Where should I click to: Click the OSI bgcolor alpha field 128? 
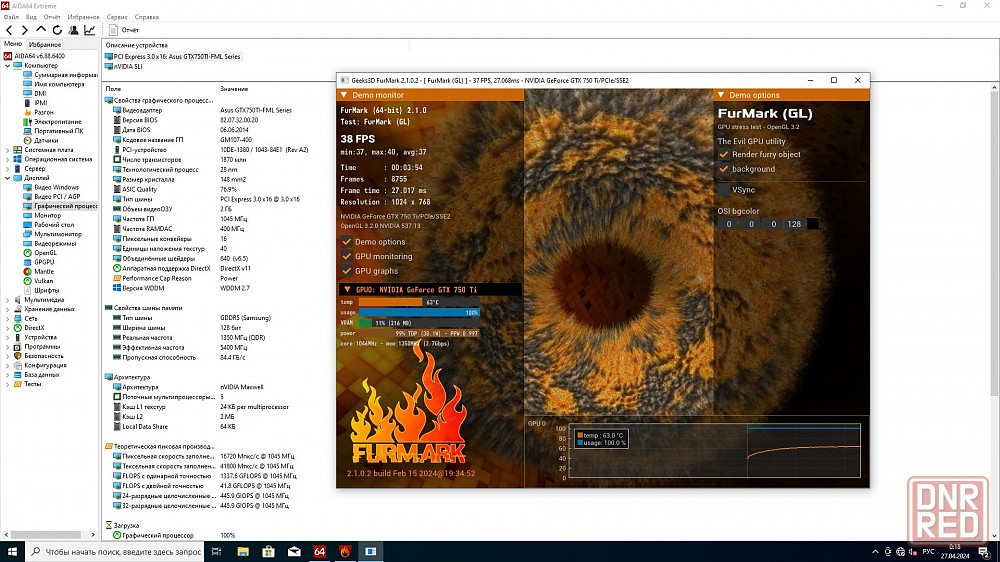click(793, 224)
